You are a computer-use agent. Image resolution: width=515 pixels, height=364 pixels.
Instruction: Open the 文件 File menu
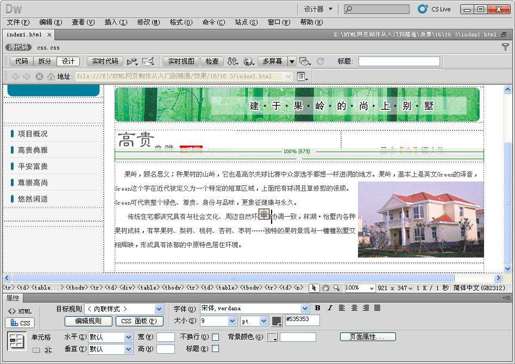click(x=18, y=22)
